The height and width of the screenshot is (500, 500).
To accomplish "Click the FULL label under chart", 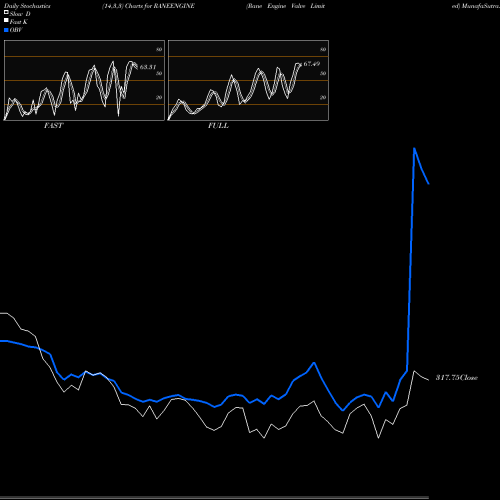I will (x=218, y=126).
